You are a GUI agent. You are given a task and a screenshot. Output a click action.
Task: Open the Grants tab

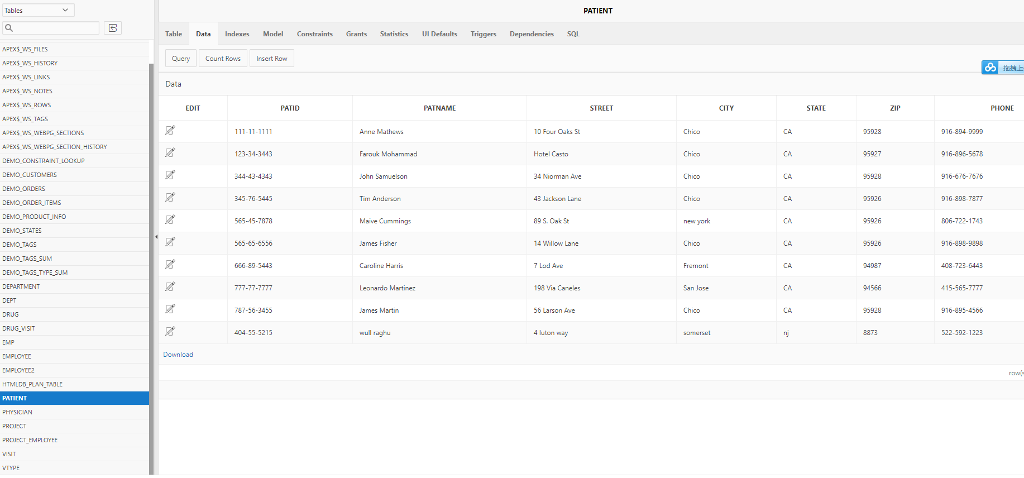pyautogui.click(x=357, y=34)
